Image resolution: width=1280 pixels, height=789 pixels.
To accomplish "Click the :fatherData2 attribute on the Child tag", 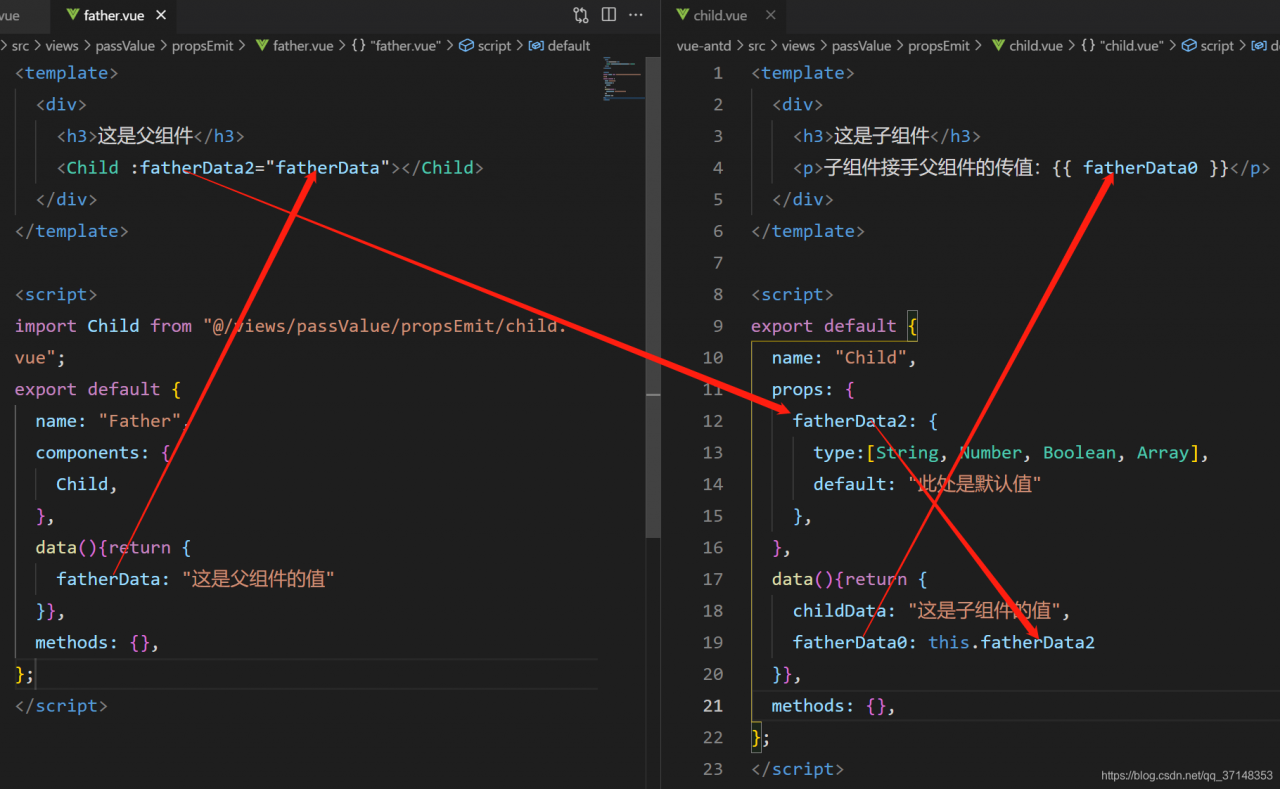I will pos(192,168).
